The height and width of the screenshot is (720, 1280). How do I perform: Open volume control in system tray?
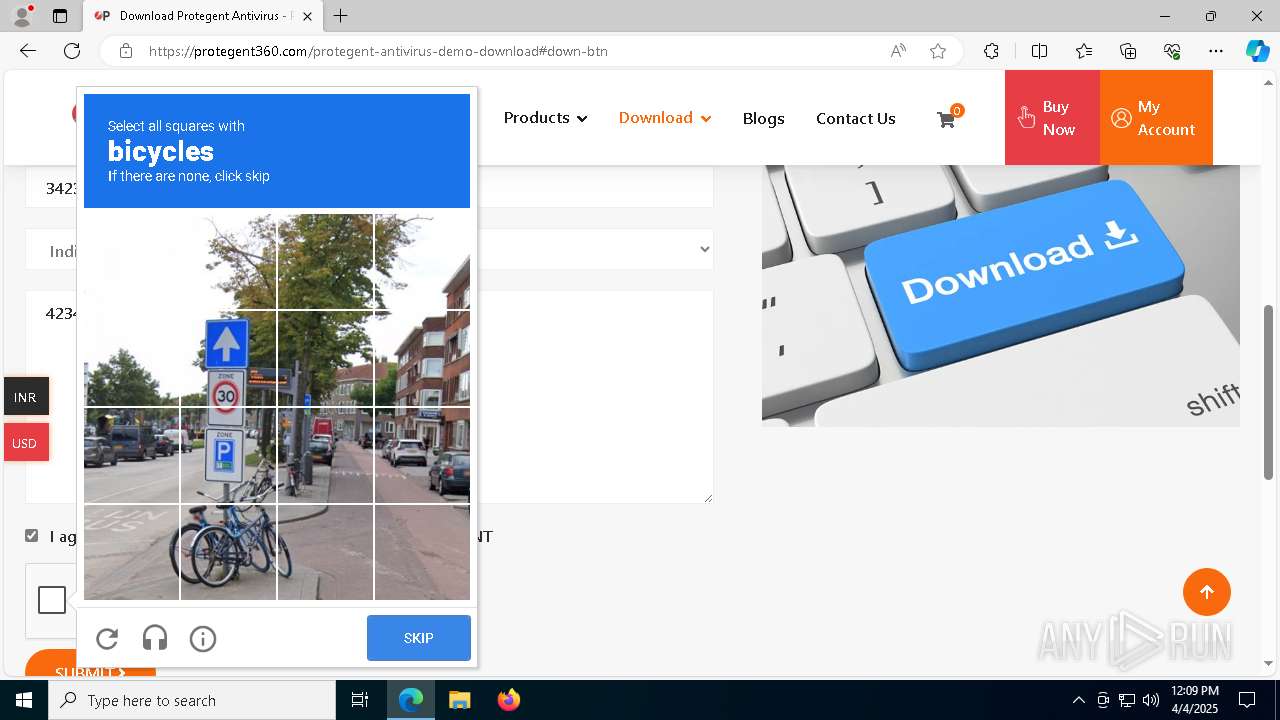(1151, 700)
